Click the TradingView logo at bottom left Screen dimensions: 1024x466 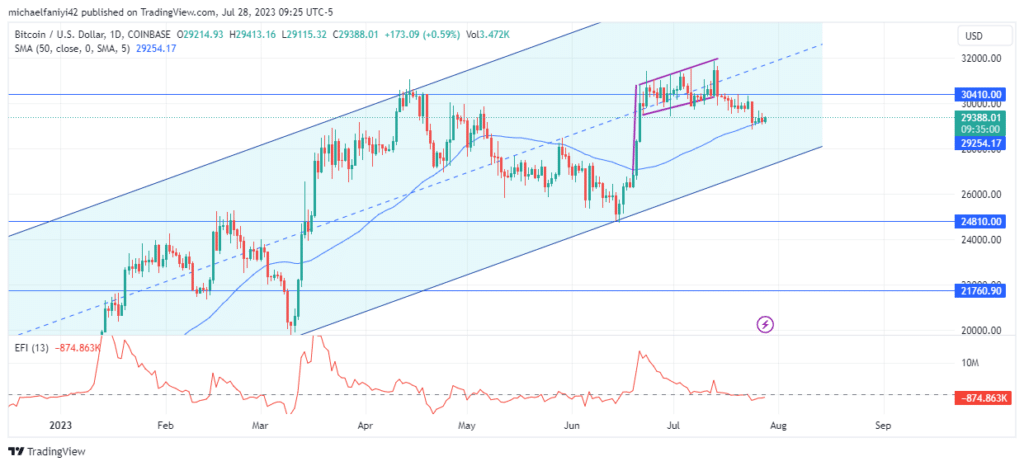[x=46, y=451]
